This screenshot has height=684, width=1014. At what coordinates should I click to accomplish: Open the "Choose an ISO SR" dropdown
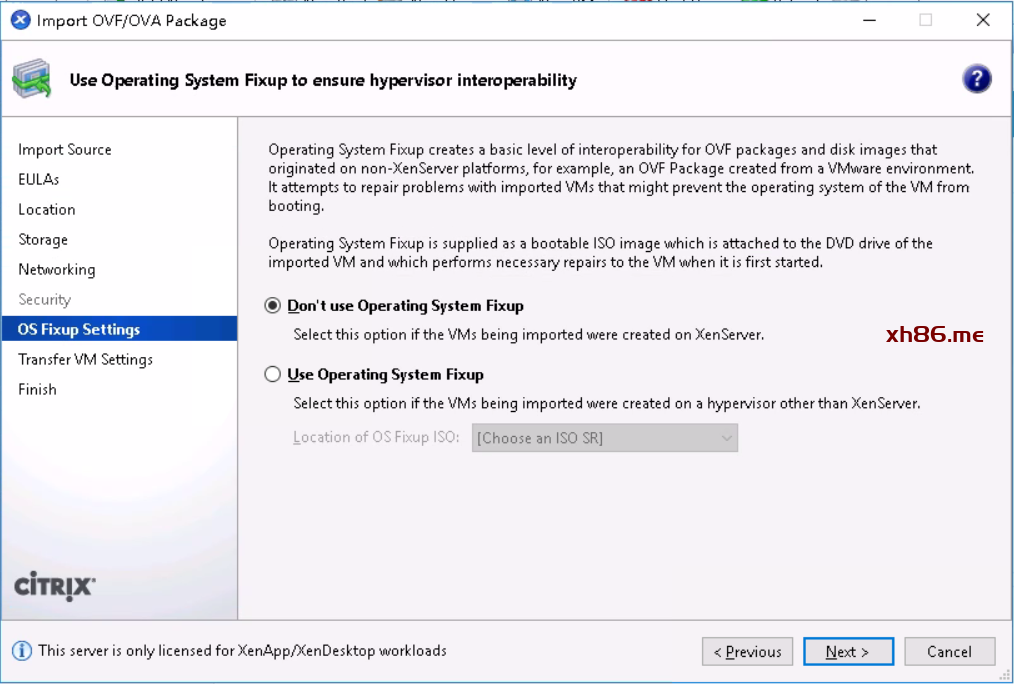605,438
